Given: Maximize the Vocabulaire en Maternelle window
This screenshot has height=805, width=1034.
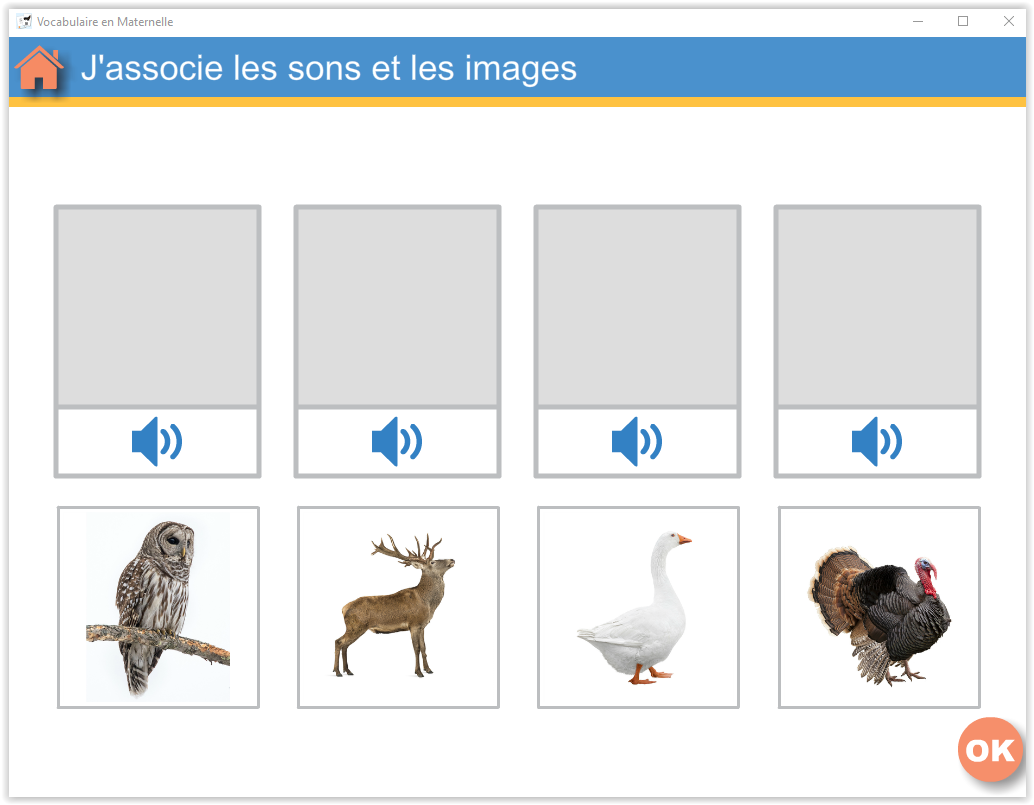Looking at the screenshot, I should coord(963,21).
